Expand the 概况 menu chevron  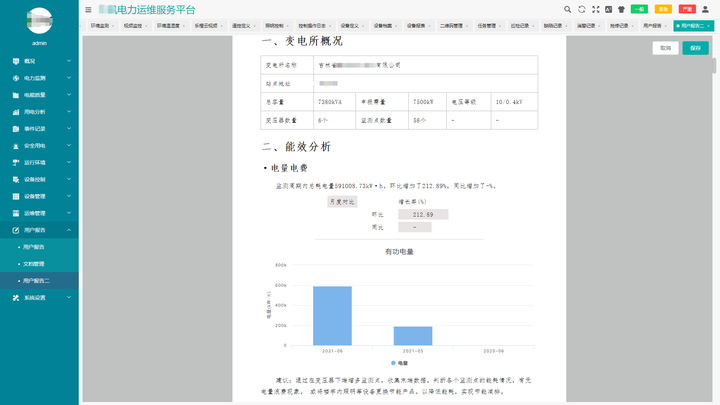click(69, 61)
